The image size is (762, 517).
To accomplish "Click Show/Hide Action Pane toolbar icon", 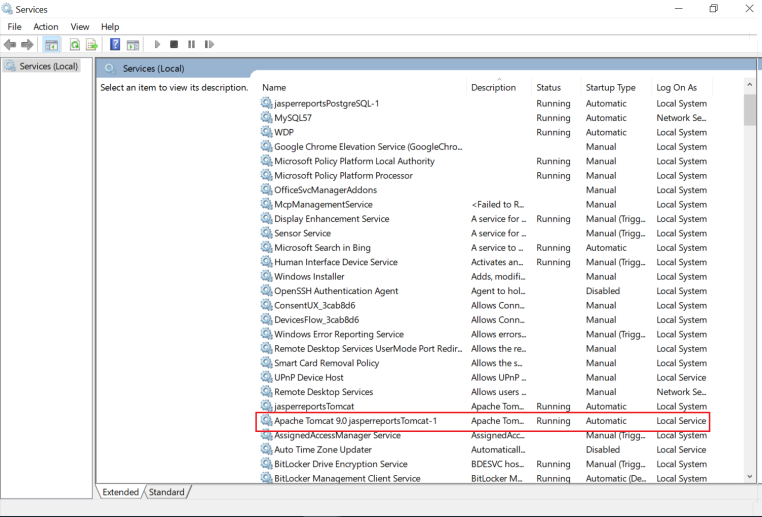I will [x=133, y=45].
